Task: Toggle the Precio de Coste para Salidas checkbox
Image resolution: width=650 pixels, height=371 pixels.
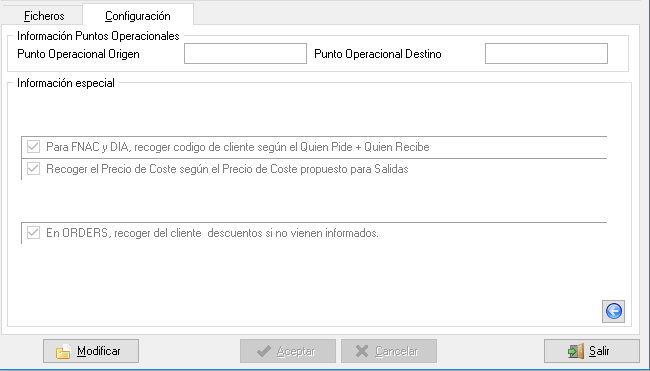Action: 33,169
